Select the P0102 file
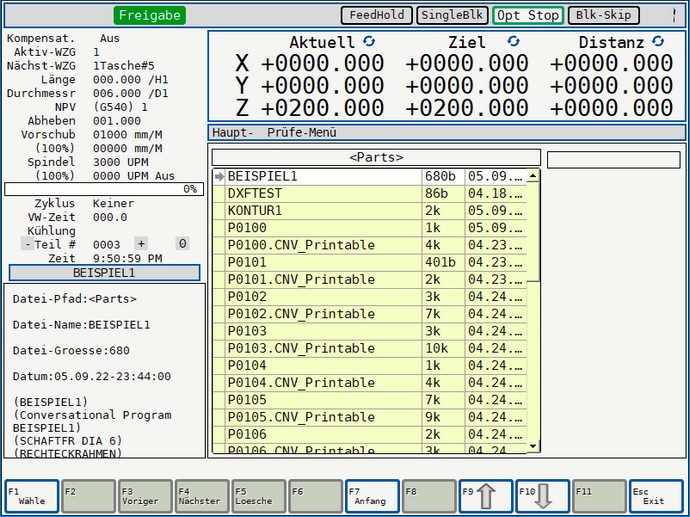Viewport: 690px width, 517px height. tap(370, 297)
